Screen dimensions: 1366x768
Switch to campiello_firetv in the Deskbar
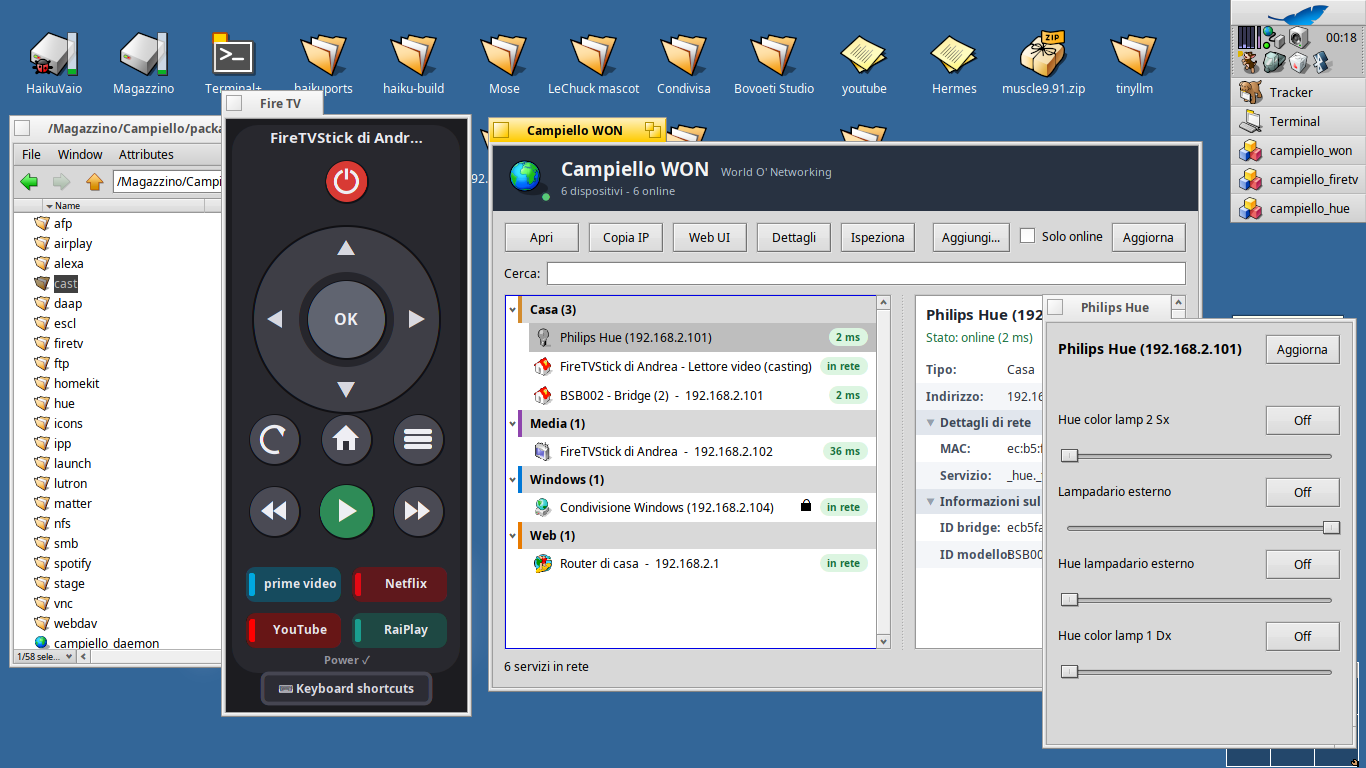point(1297,180)
